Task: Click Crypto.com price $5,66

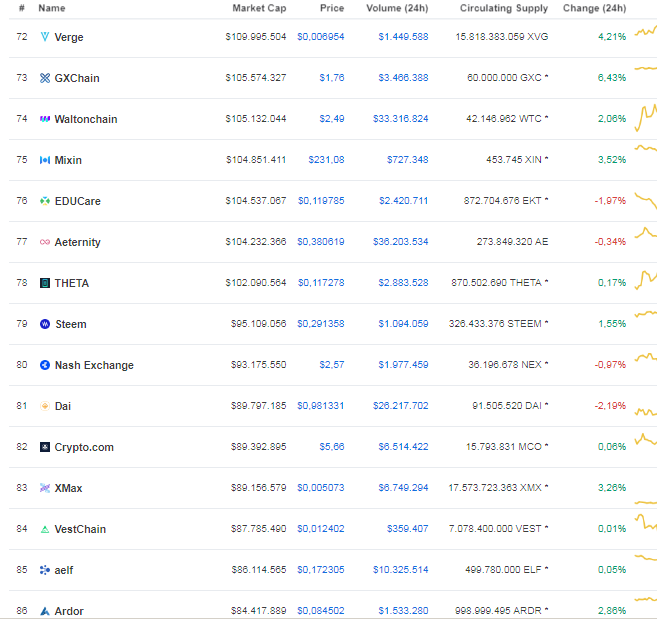Action: point(331,447)
